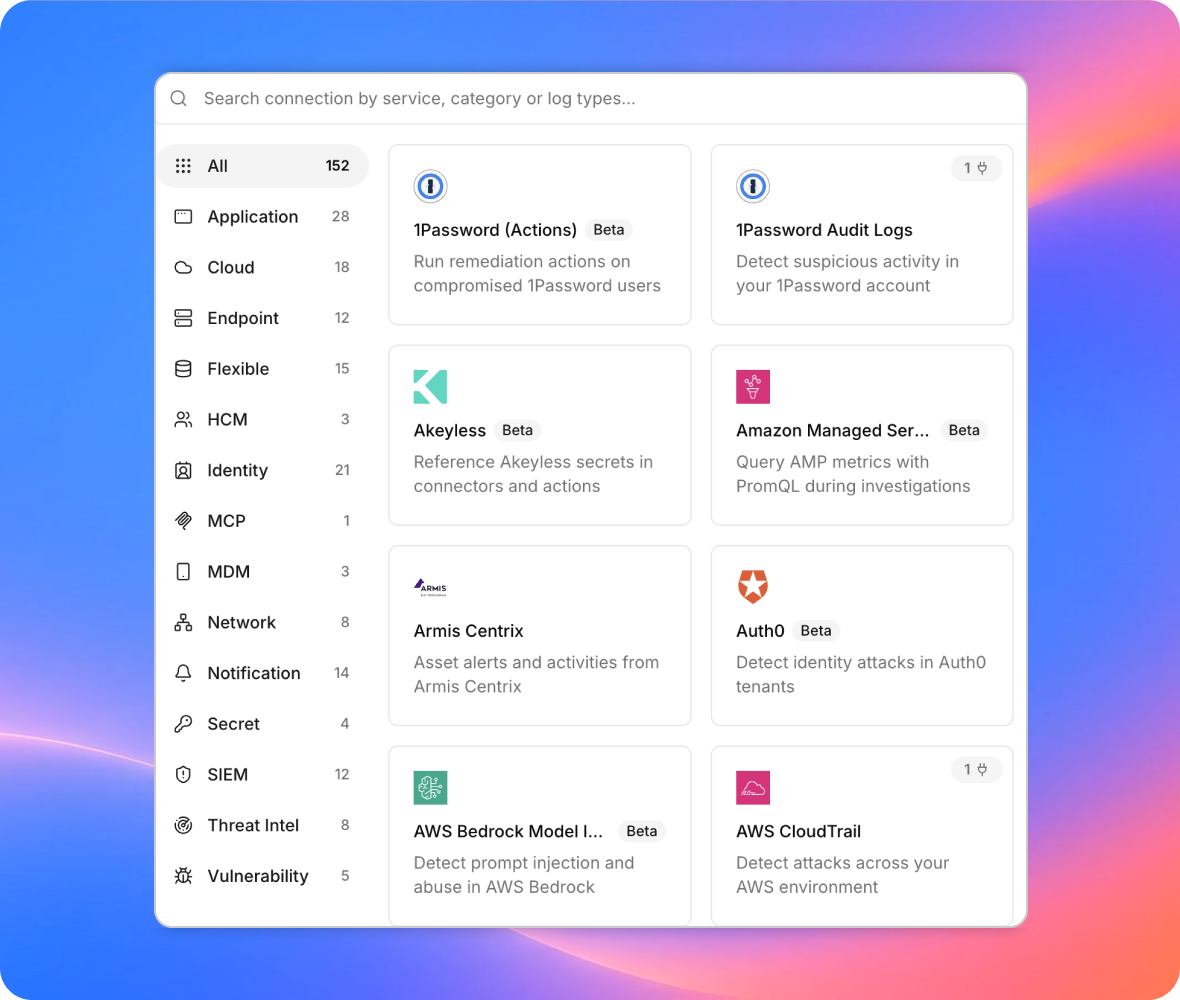Click 'Reference Akeyless secrets' description

(x=533, y=474)
